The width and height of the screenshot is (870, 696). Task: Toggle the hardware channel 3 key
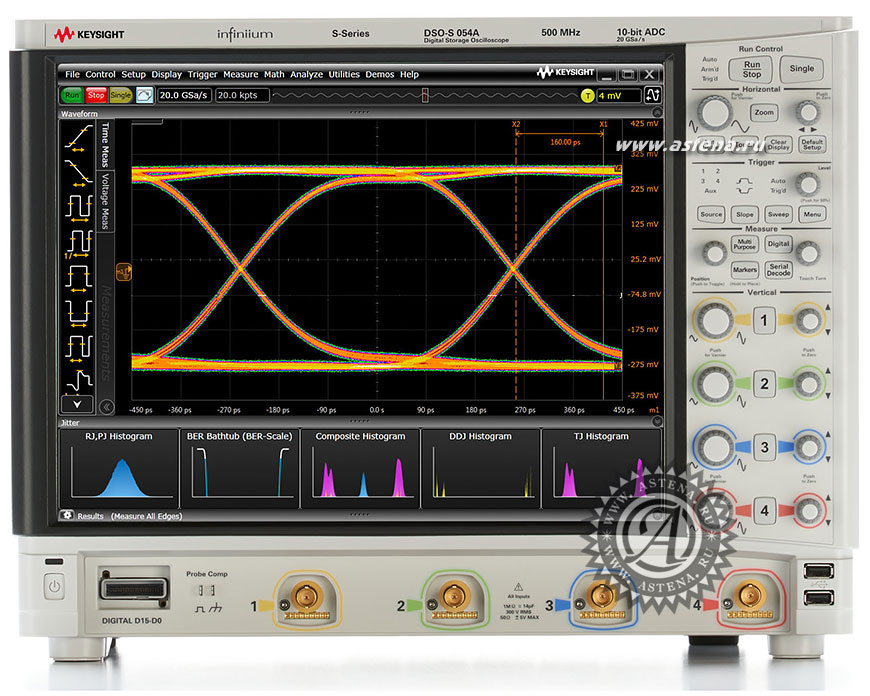[764, 447]
